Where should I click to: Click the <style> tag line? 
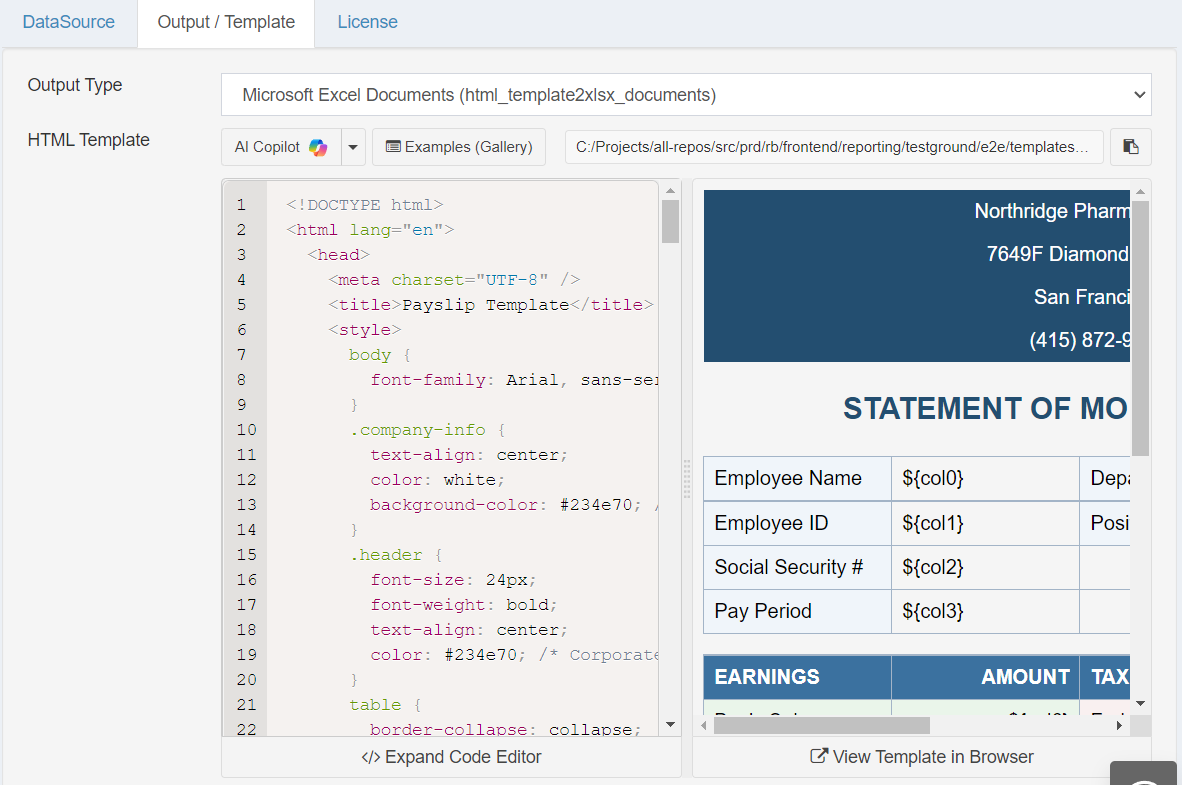(365, 330)
